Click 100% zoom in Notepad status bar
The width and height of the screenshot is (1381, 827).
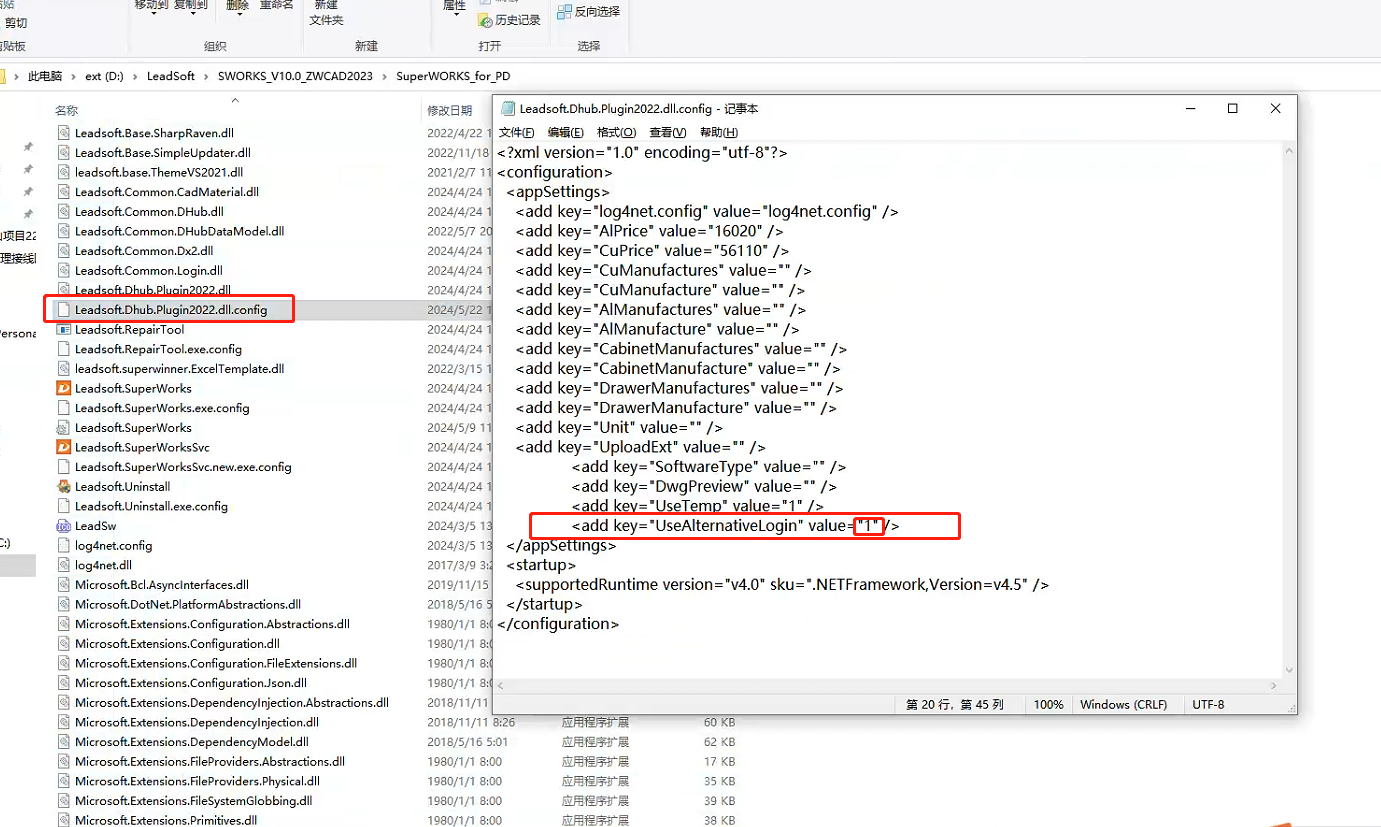[1048, 705]
